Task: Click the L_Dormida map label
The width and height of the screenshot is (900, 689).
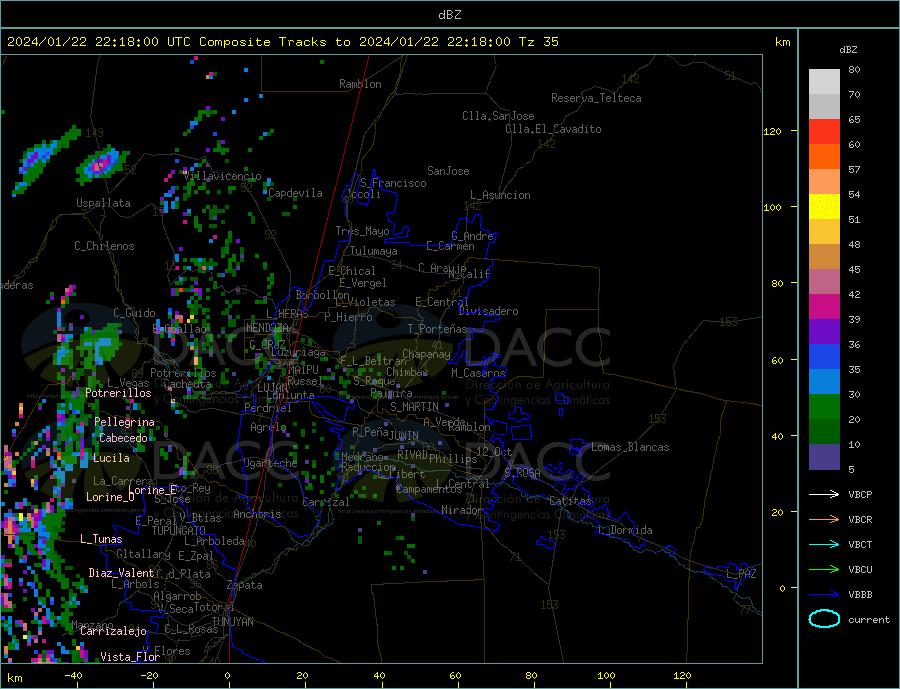Action: 625,530
